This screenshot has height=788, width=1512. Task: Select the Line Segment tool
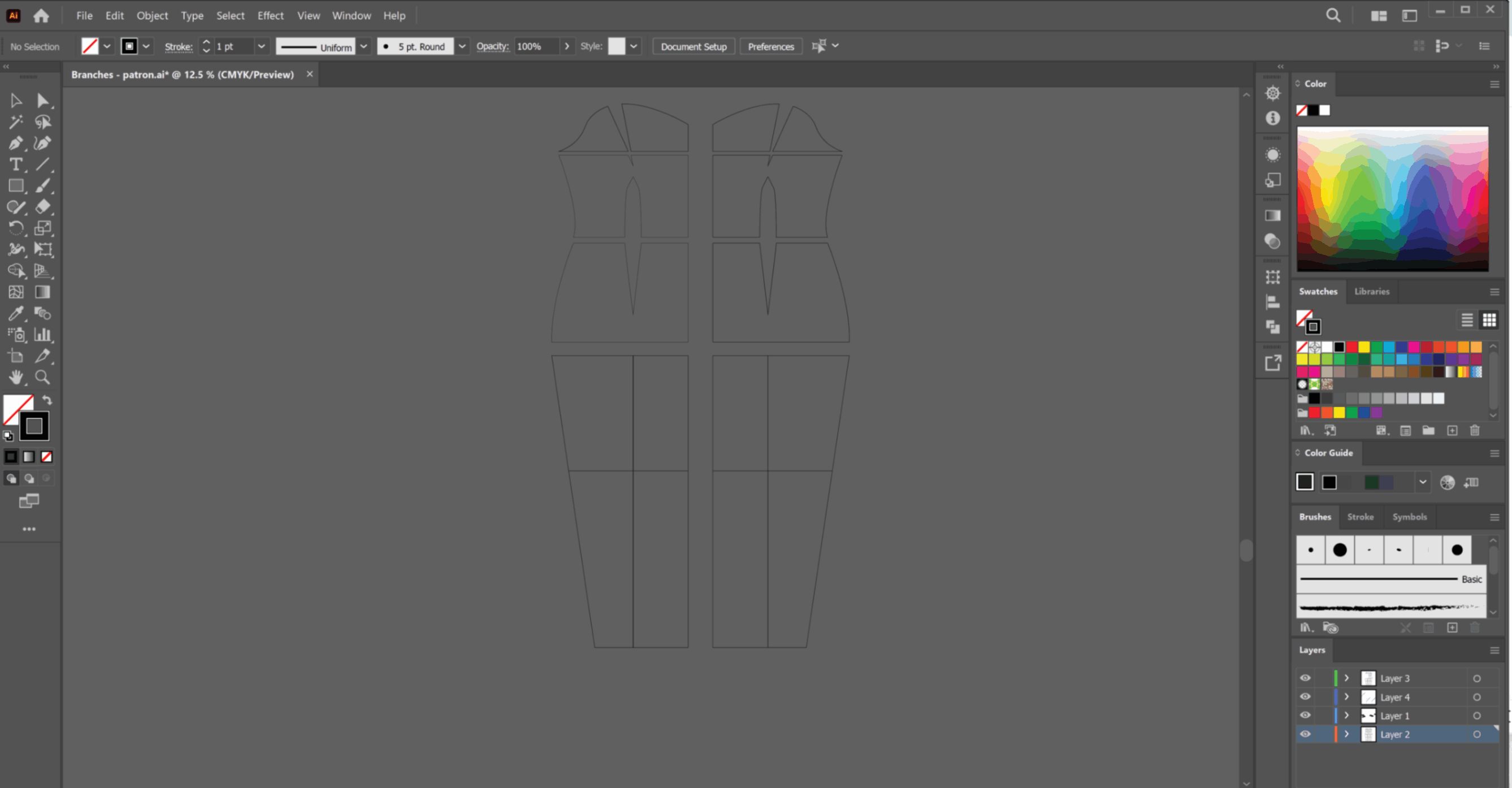coord(42,164)
